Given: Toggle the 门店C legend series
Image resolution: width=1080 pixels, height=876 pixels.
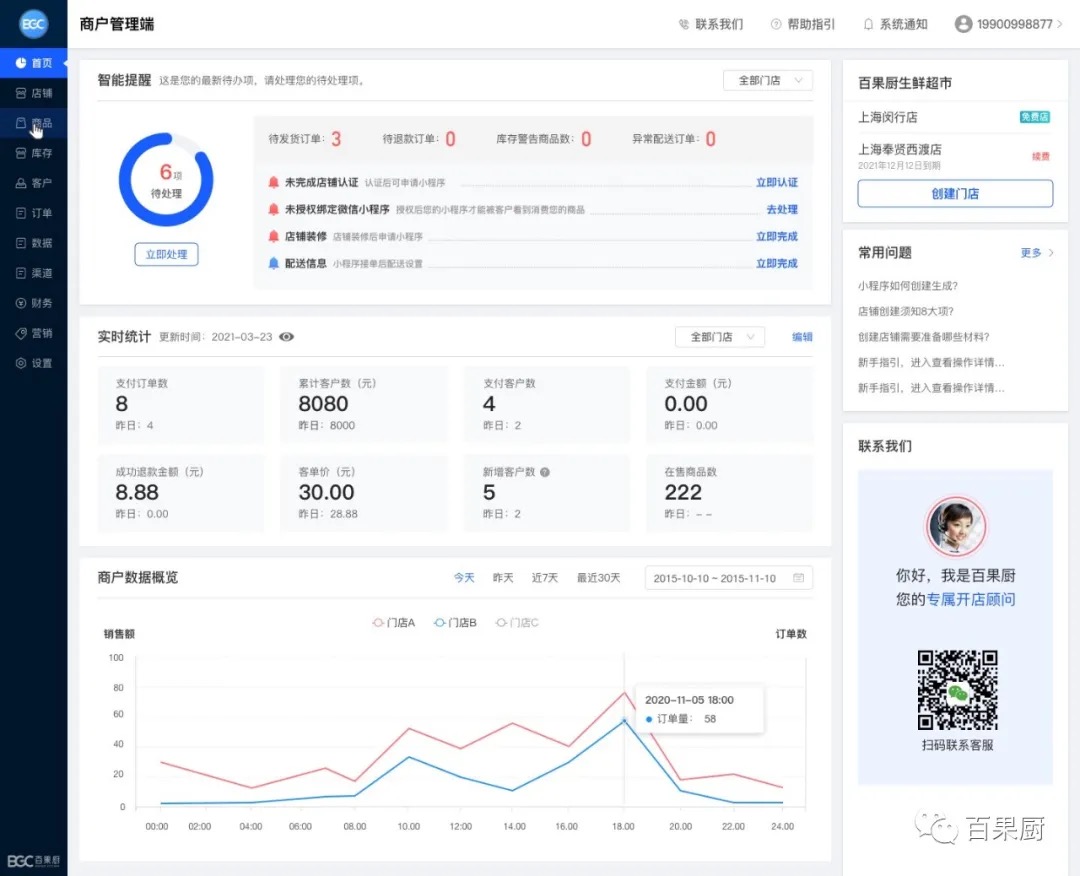Looking at the screenshot, I should pos(517,623).
